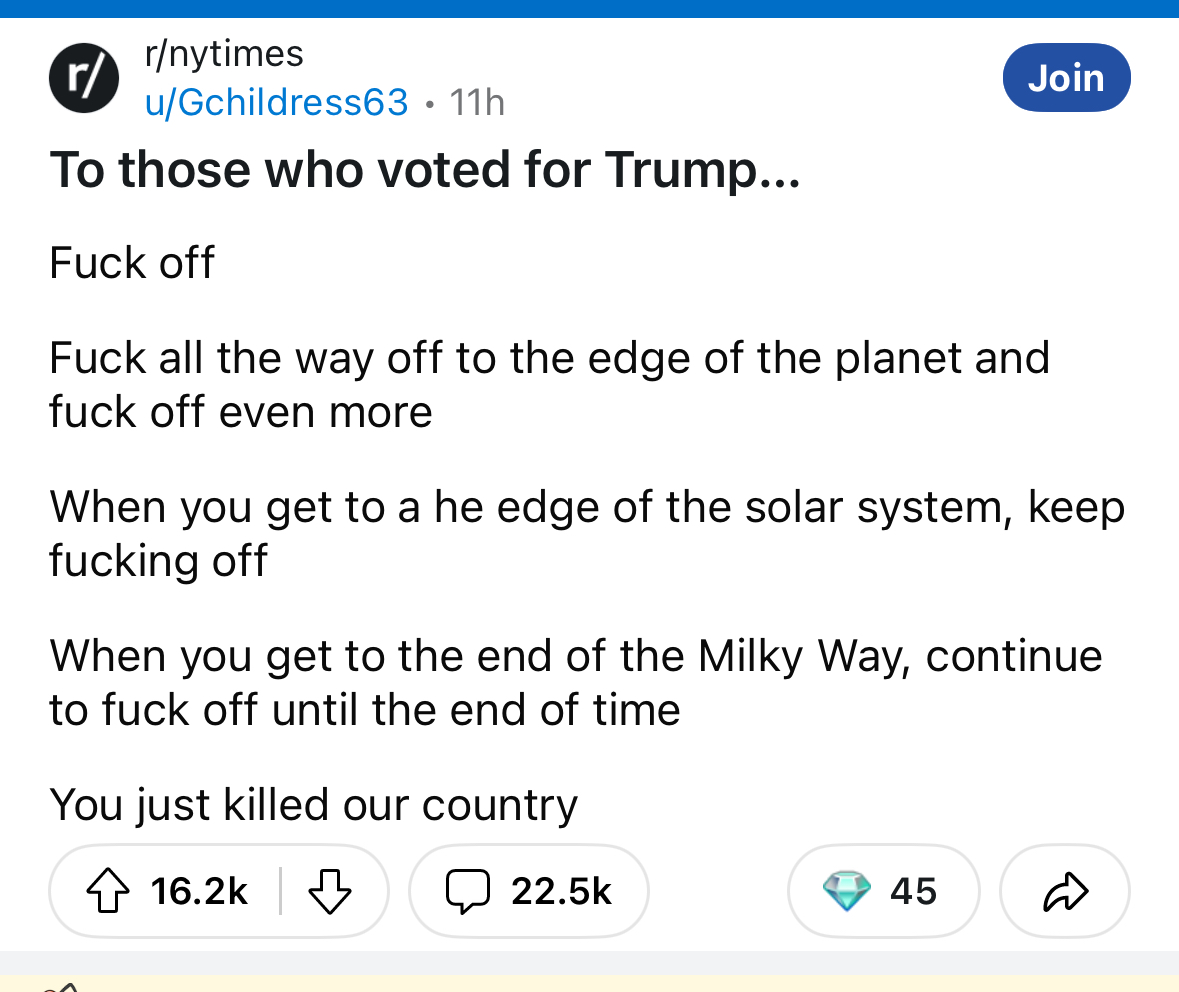Open user profile u/Gchildress63
The height and width of the screenshot is (992, 1179).
277,102
